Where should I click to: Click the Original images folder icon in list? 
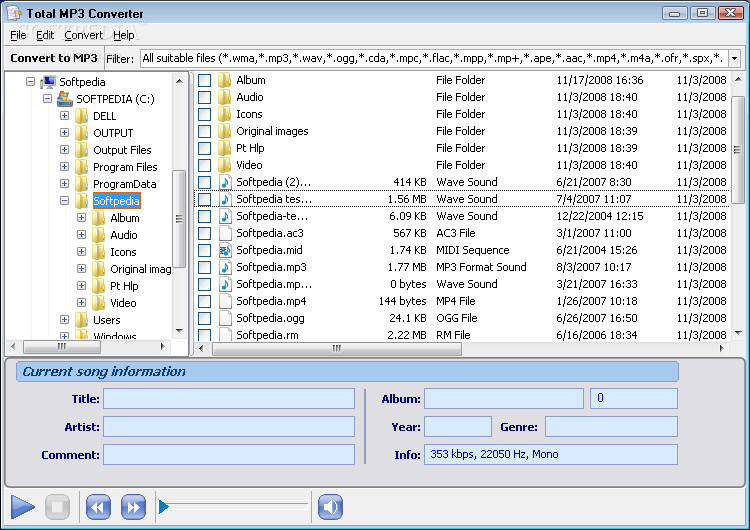point(225,131)
